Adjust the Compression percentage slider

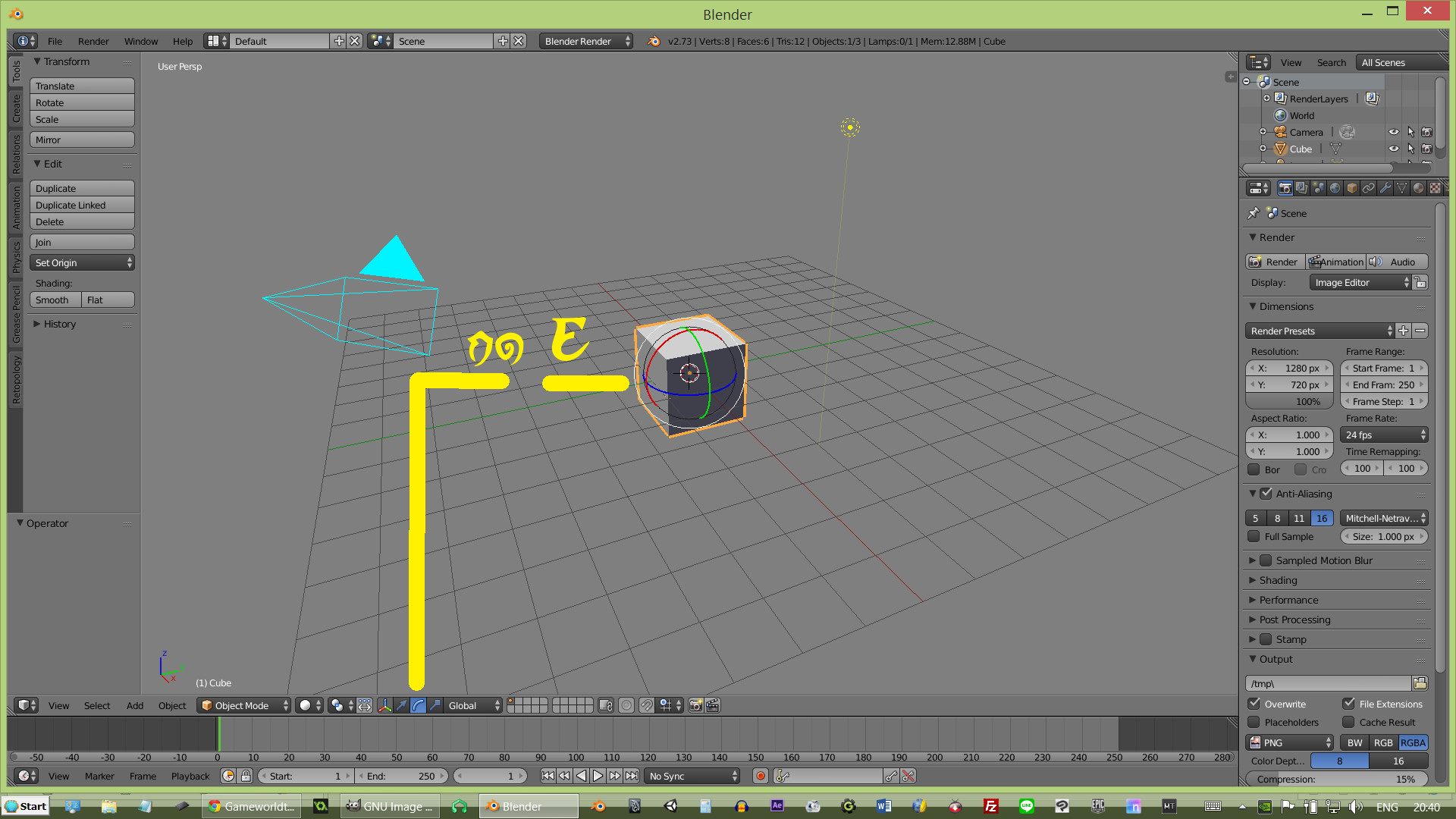(x=1336, y=779)
